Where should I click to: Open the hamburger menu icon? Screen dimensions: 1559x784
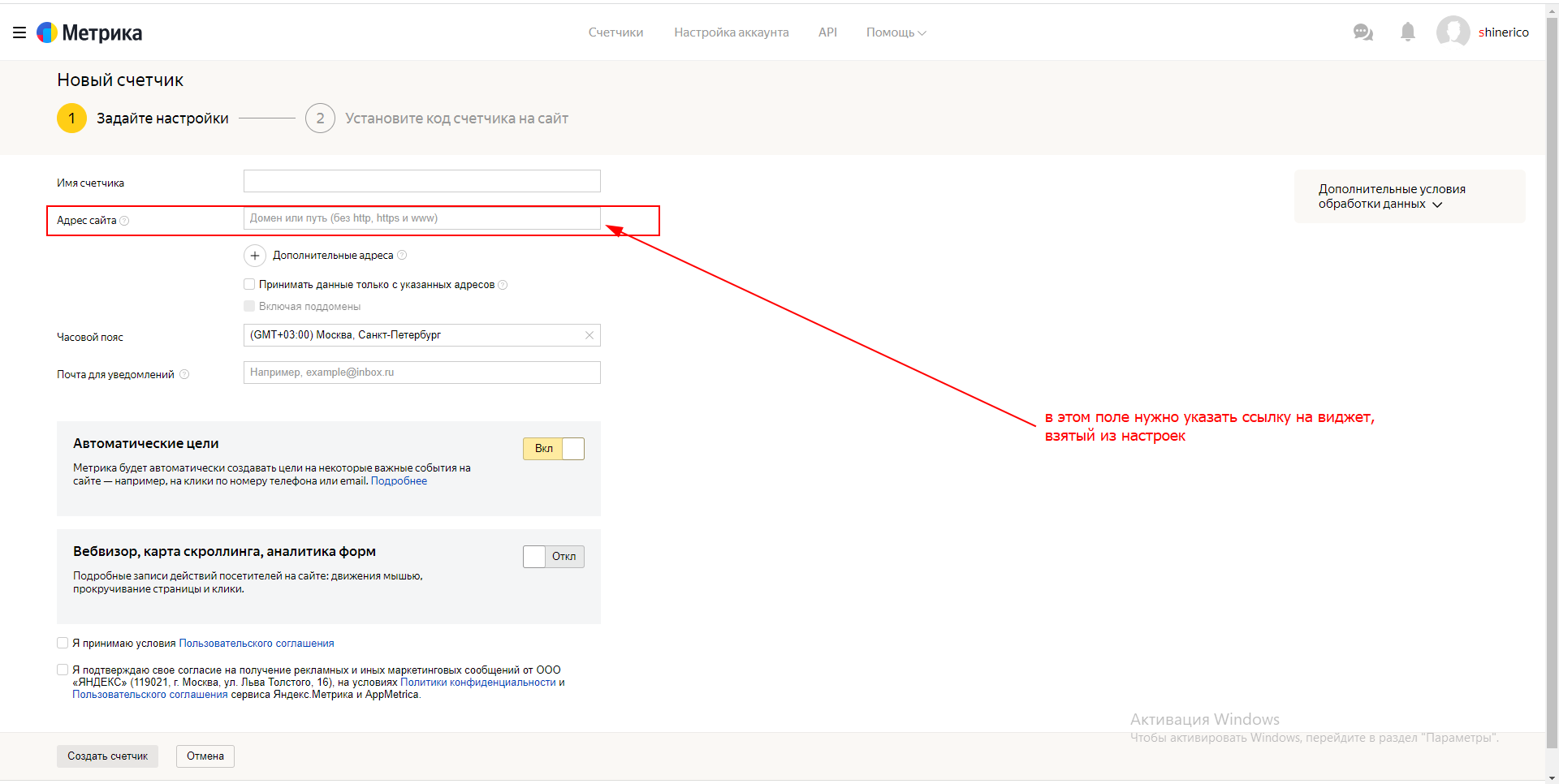[x=19, y=32]
